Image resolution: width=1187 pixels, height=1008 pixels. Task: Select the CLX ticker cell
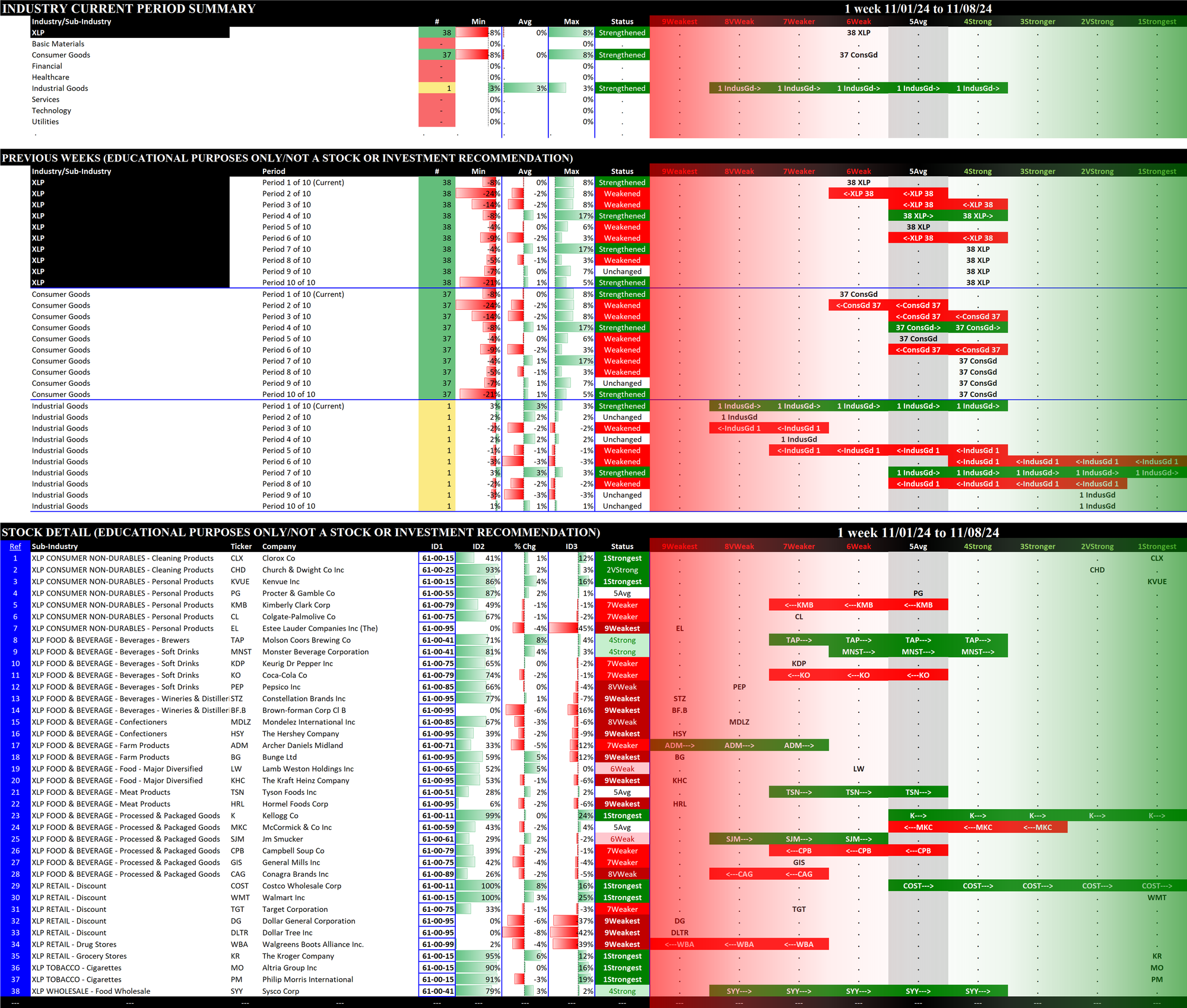pos(237,558)
